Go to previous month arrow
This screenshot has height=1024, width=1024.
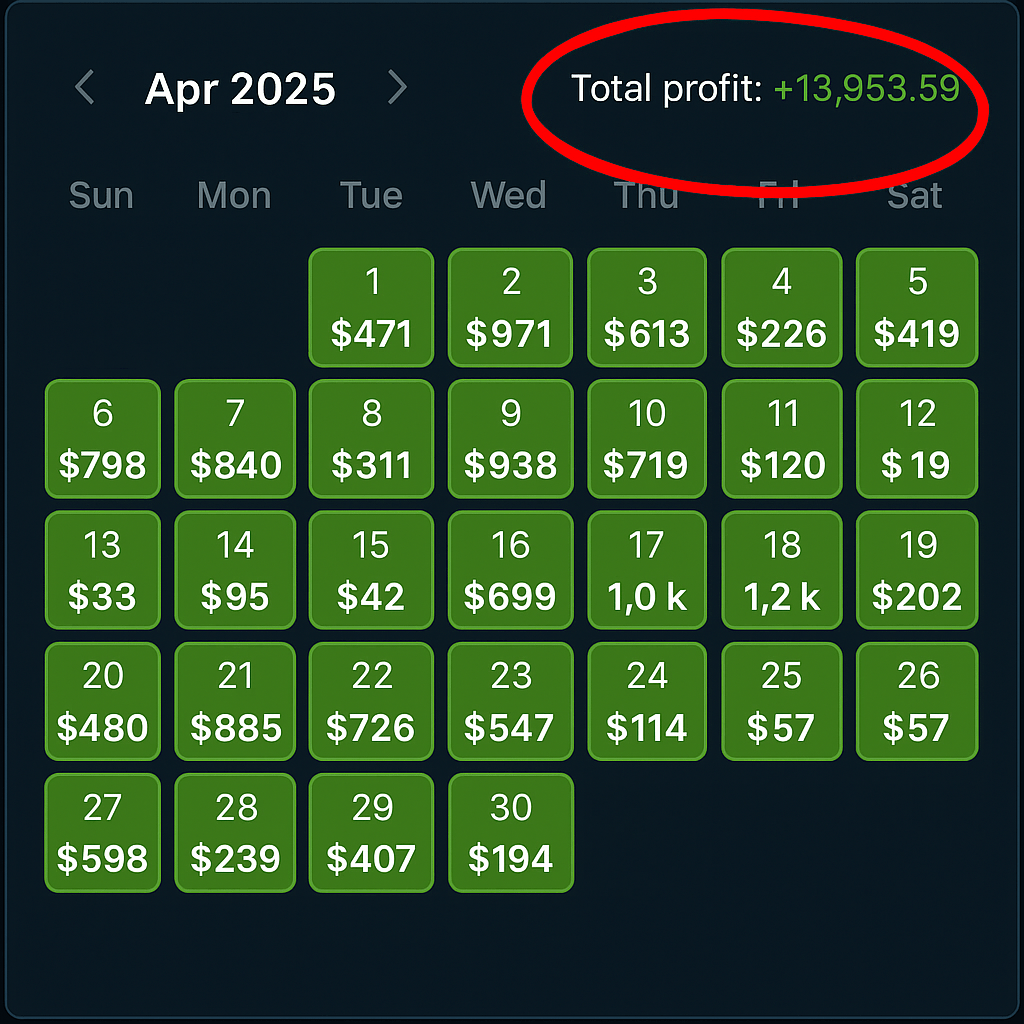[x=85, y=88]
